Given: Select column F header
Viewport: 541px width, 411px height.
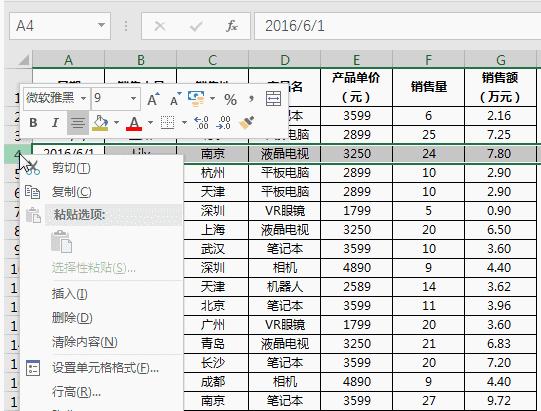Looking at the screenshot, I should (x=429, y=60).
